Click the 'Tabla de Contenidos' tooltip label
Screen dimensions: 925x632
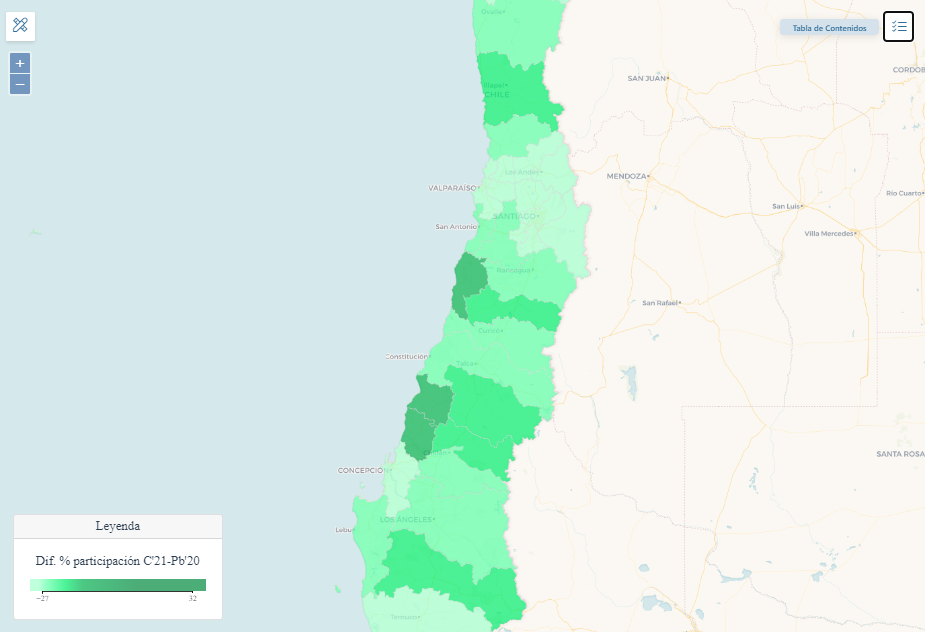click(829, 28)
